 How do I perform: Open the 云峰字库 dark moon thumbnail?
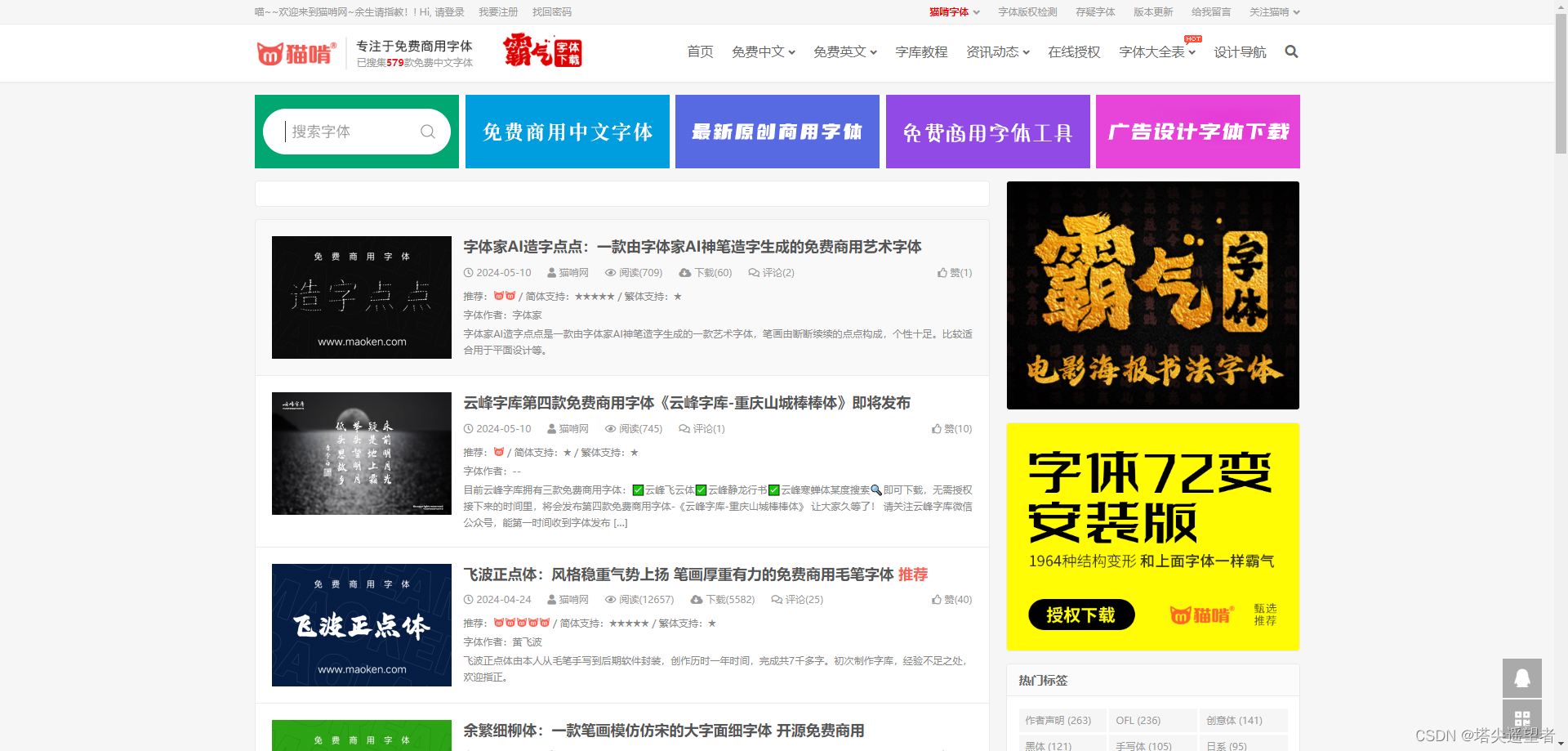(x=362, y=454)
